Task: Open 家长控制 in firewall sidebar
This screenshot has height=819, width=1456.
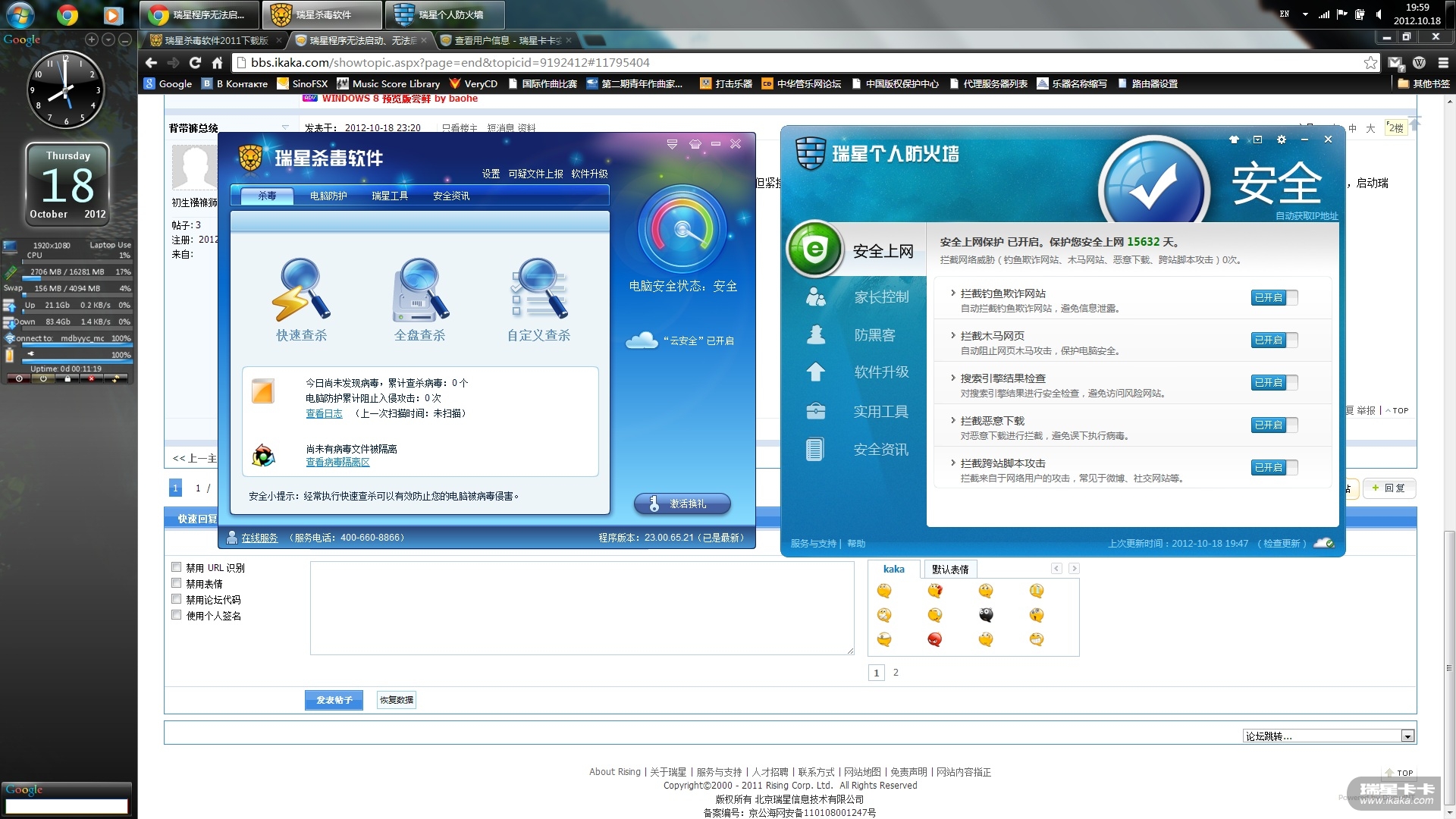Action: point(880,297)
